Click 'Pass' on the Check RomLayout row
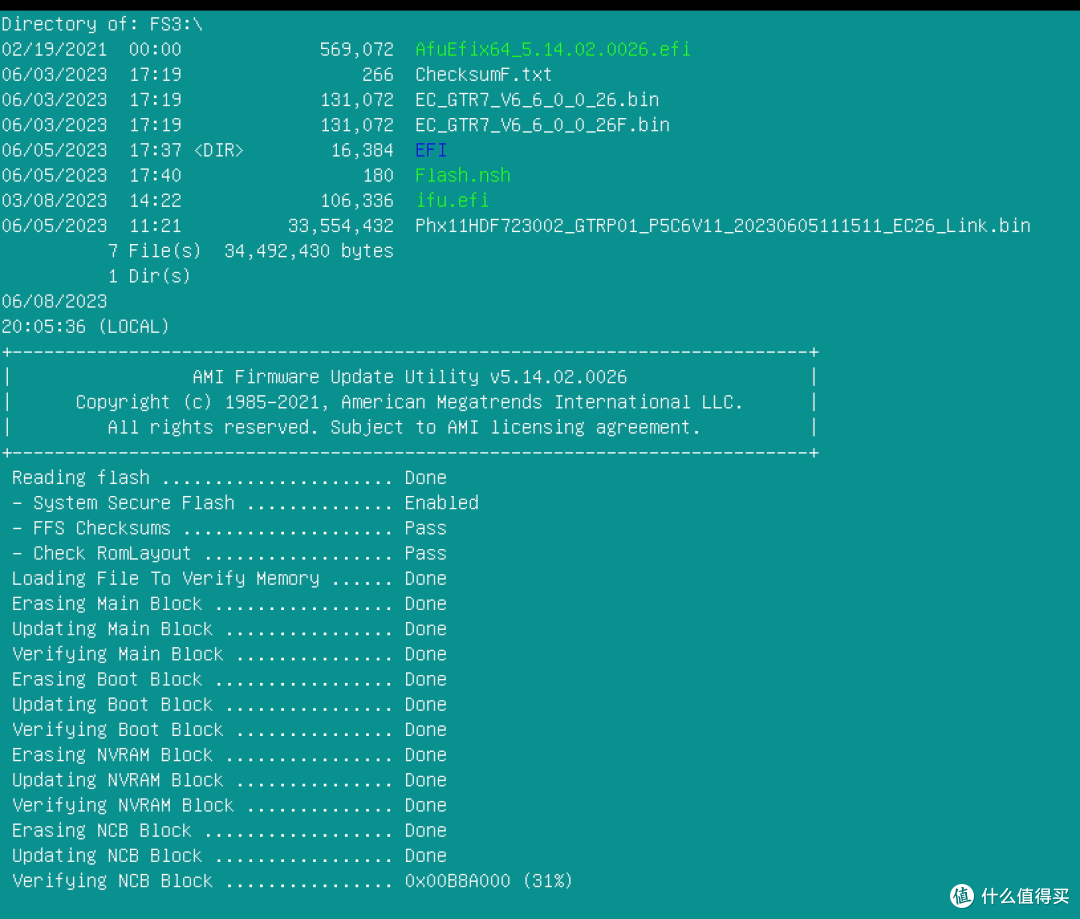Screen dimensions: 1080x919 click(426, 553)
